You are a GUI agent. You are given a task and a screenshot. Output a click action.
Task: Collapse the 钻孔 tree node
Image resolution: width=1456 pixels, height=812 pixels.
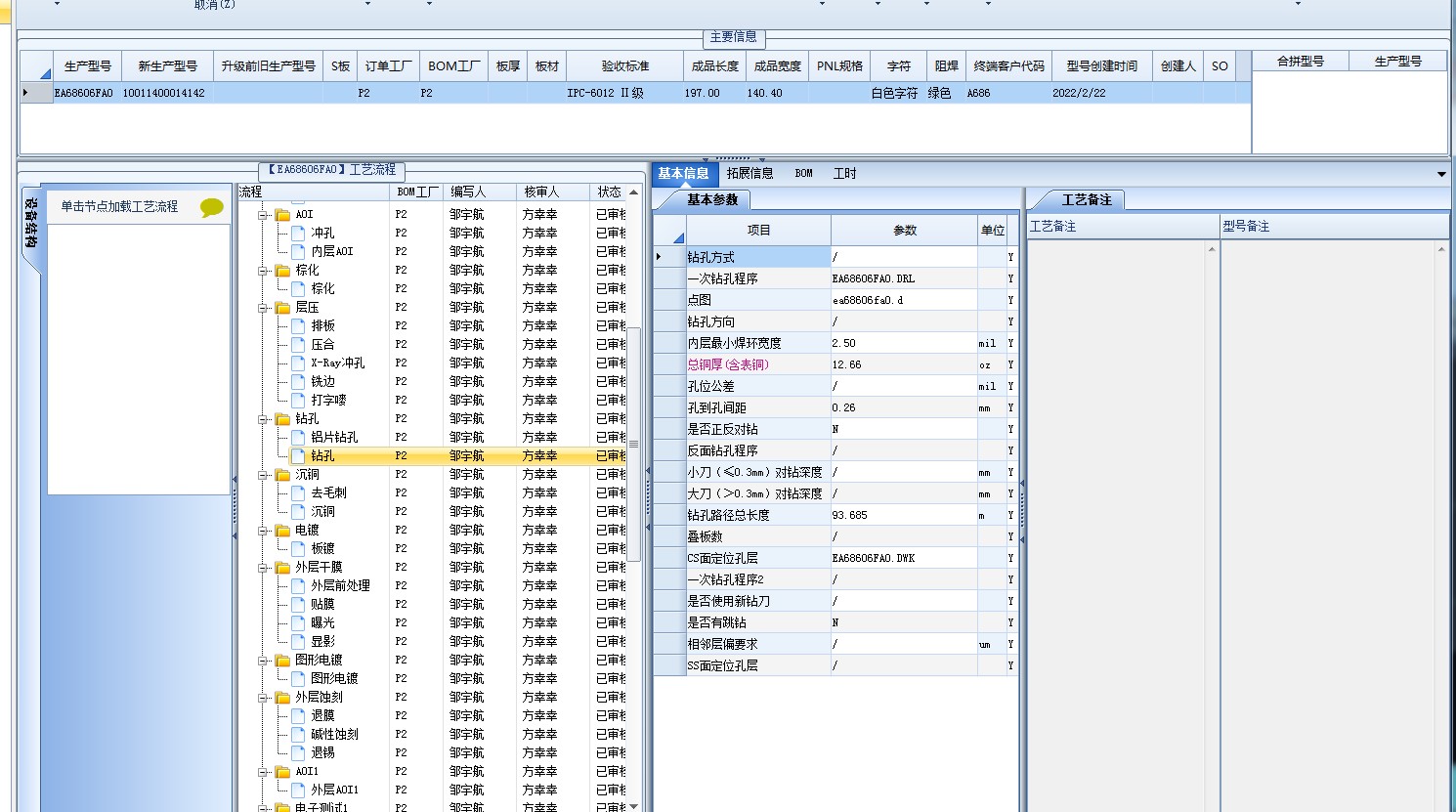pos(264,419)
